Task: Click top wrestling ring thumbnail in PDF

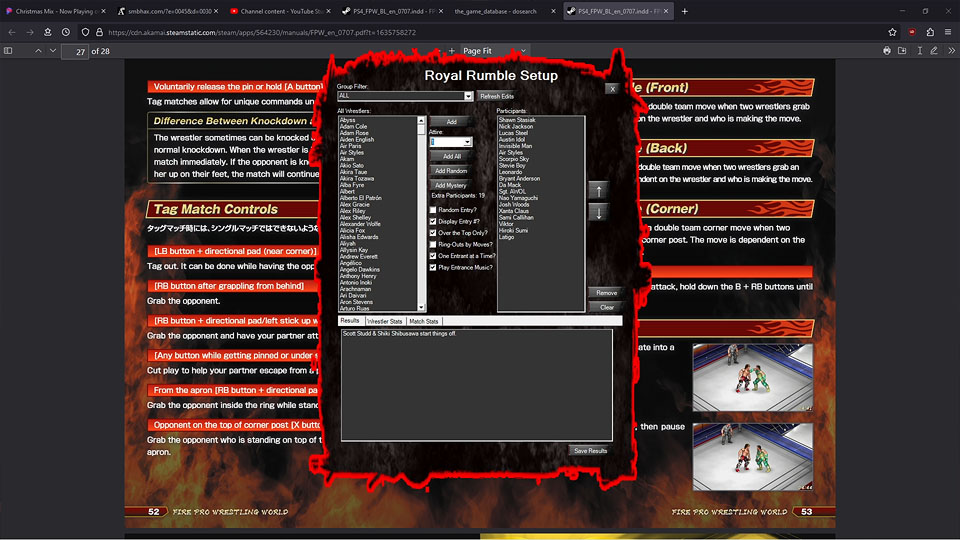Action: (752, 377)
